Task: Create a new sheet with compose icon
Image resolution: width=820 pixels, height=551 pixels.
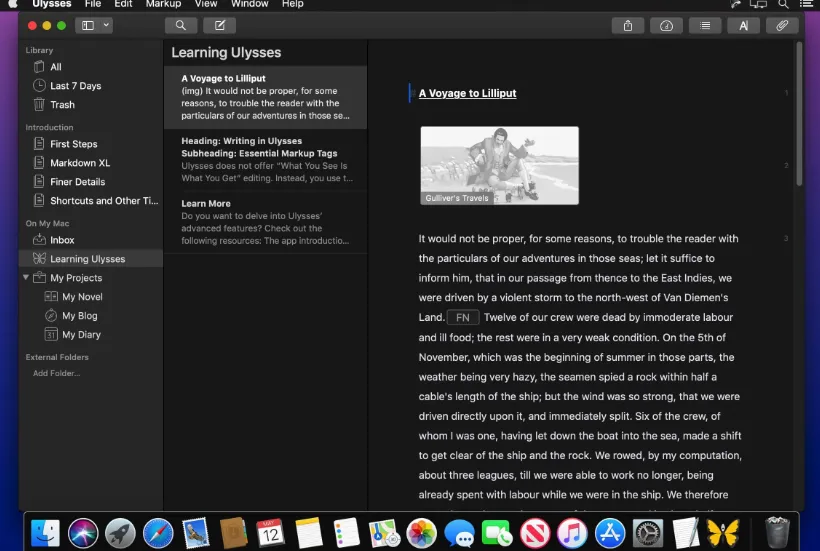Action: click(x=220, y=25)
